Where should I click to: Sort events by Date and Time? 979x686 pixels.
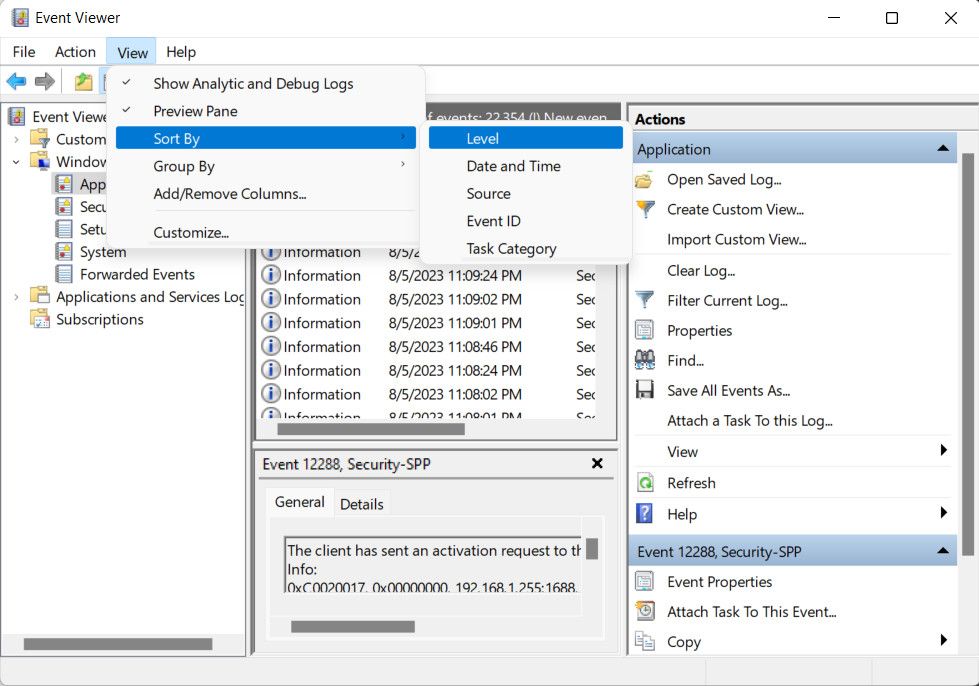(x=513, y=166)
